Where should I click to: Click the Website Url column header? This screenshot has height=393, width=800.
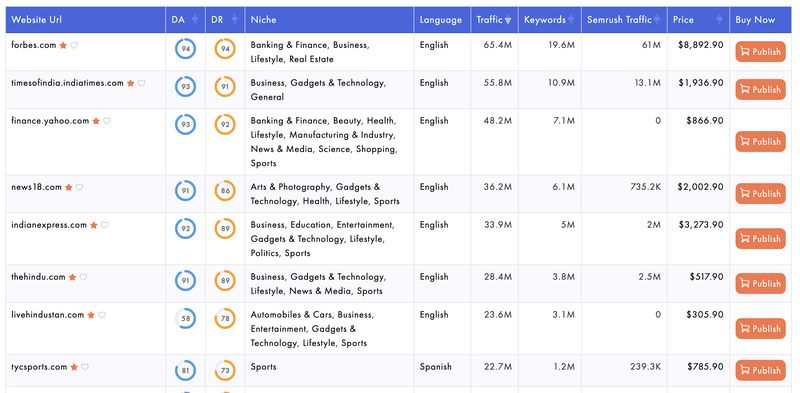pyautogui.click(x=86, y=20)
